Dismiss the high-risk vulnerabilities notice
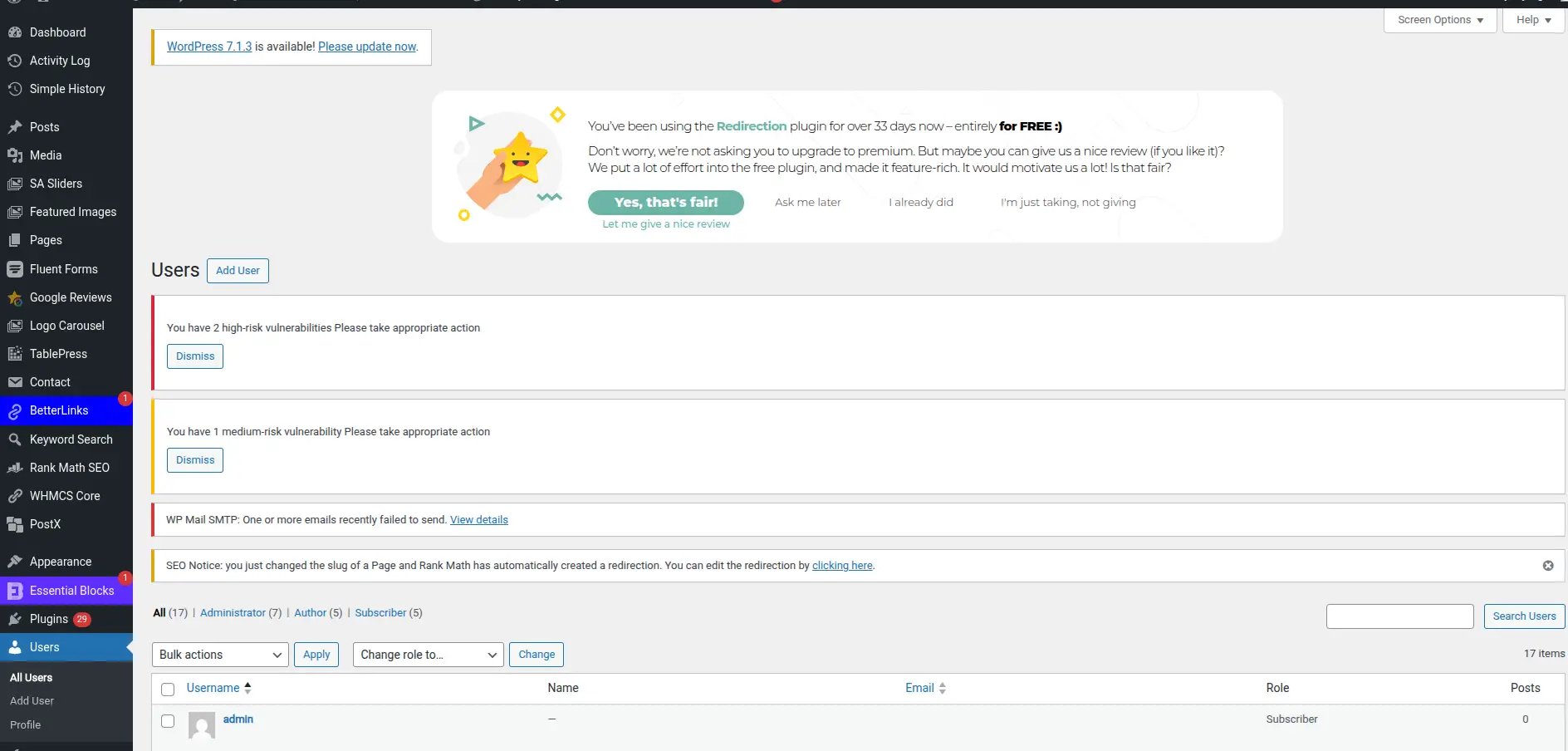Image resolution: width=1568 pixels, height=751 pixels. (195, 356)
